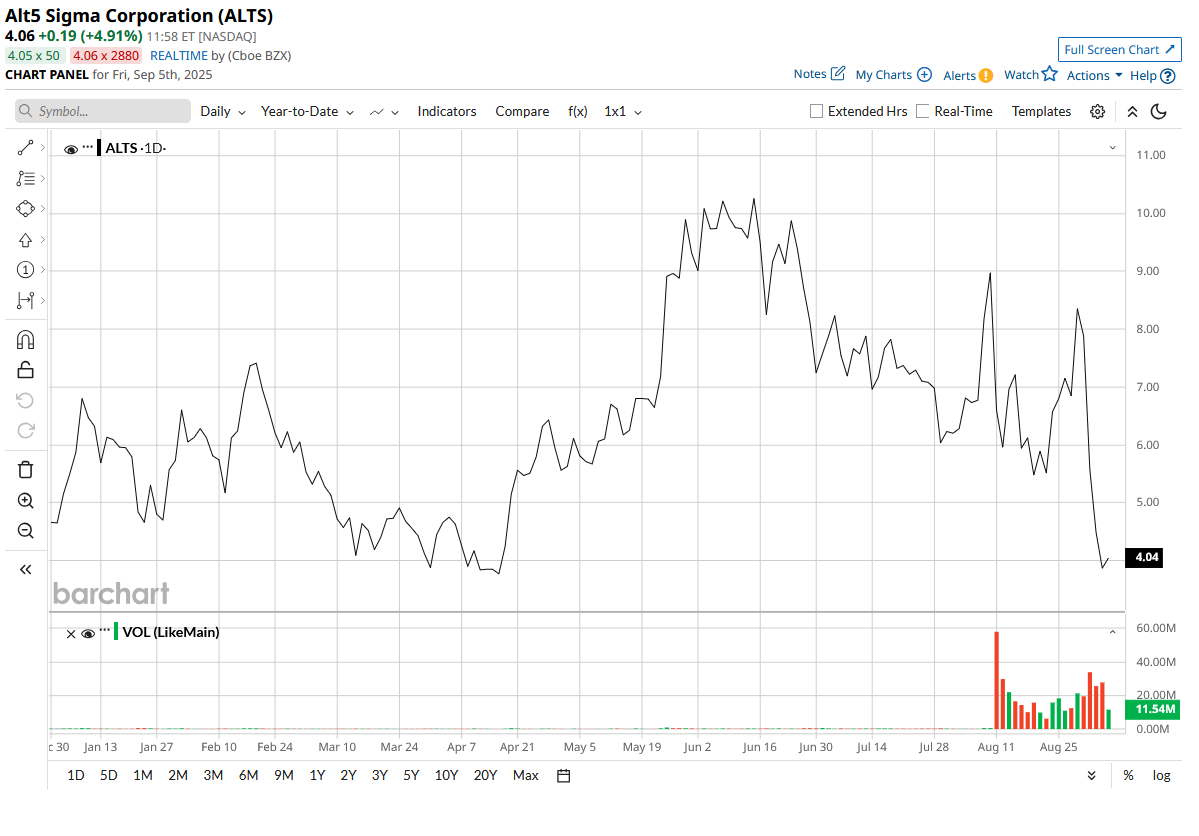Toggle the lock drawings padlock

(25, 370)
